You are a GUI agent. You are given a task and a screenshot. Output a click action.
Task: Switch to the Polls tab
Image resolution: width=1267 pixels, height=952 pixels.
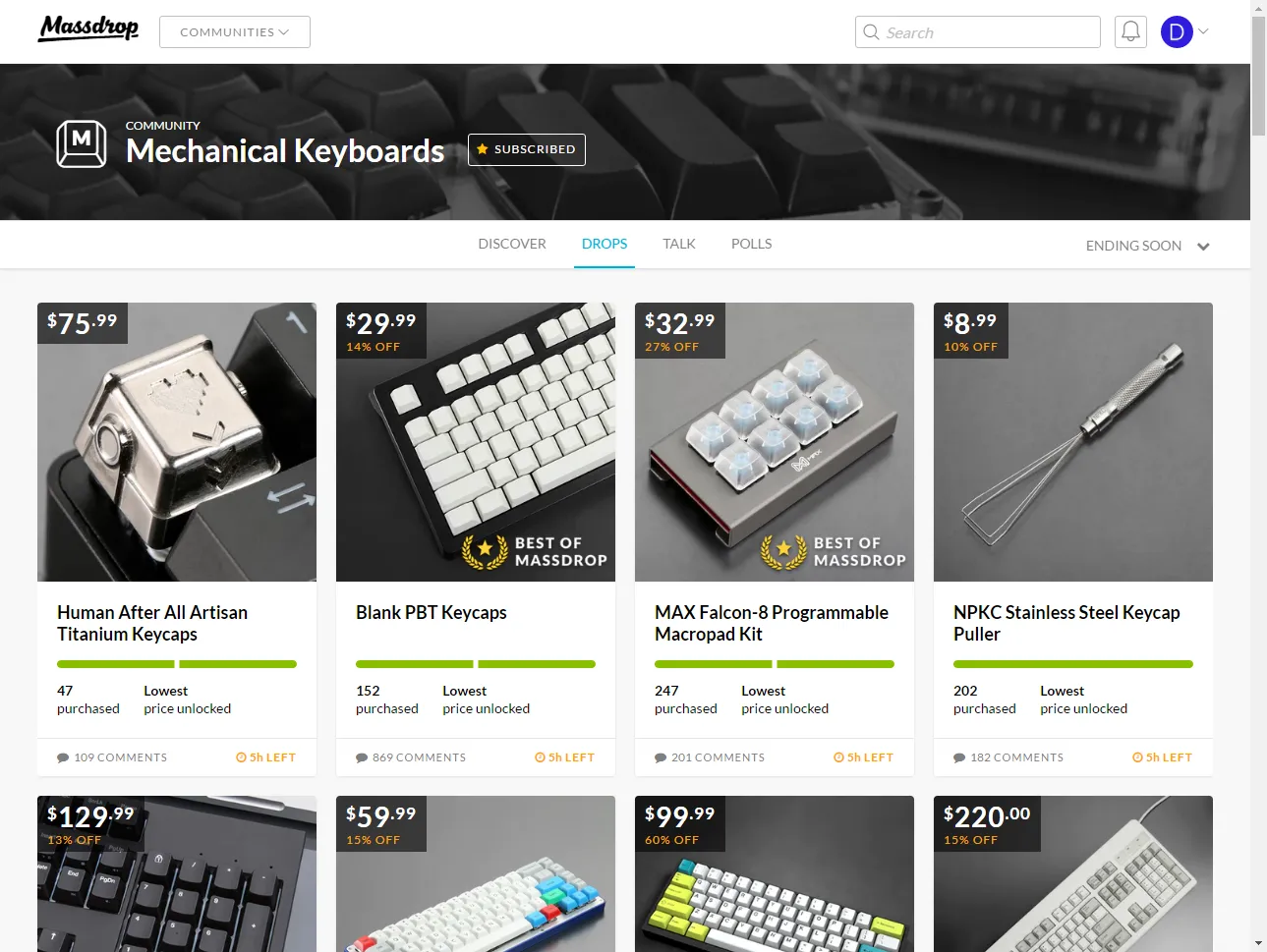point(751,244)
